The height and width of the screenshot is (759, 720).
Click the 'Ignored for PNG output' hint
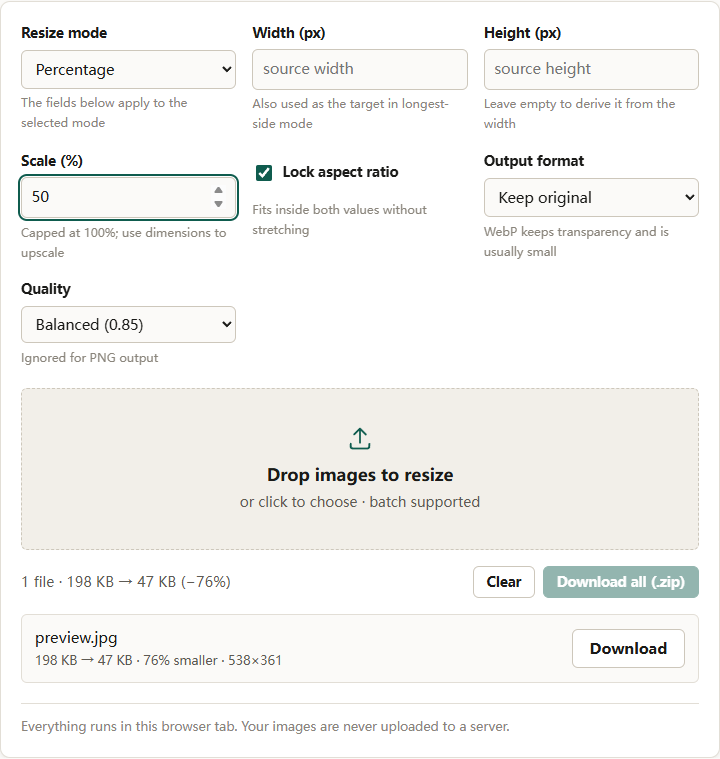[x=90, y=358]
